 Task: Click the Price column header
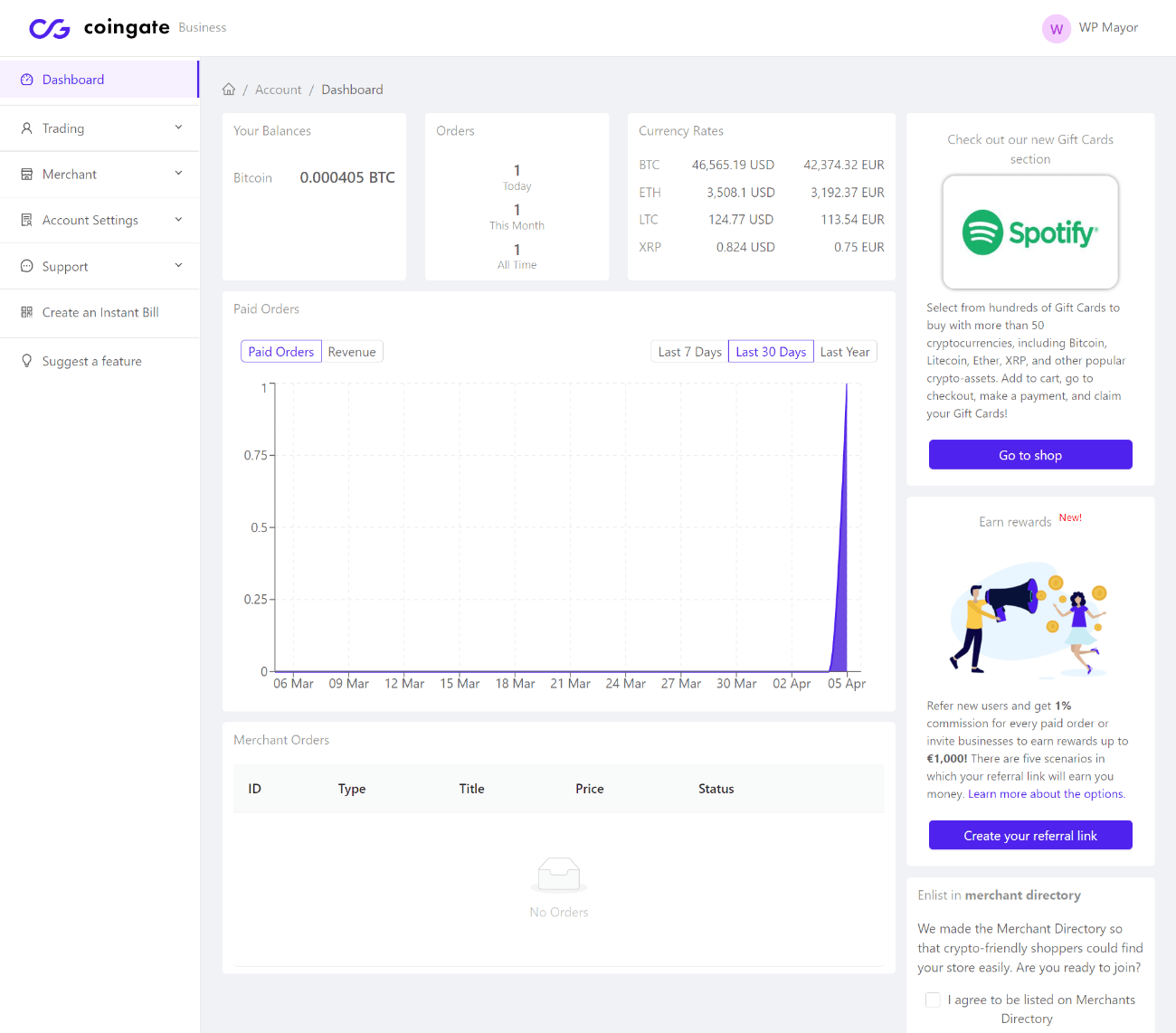(x=590, y=789)
